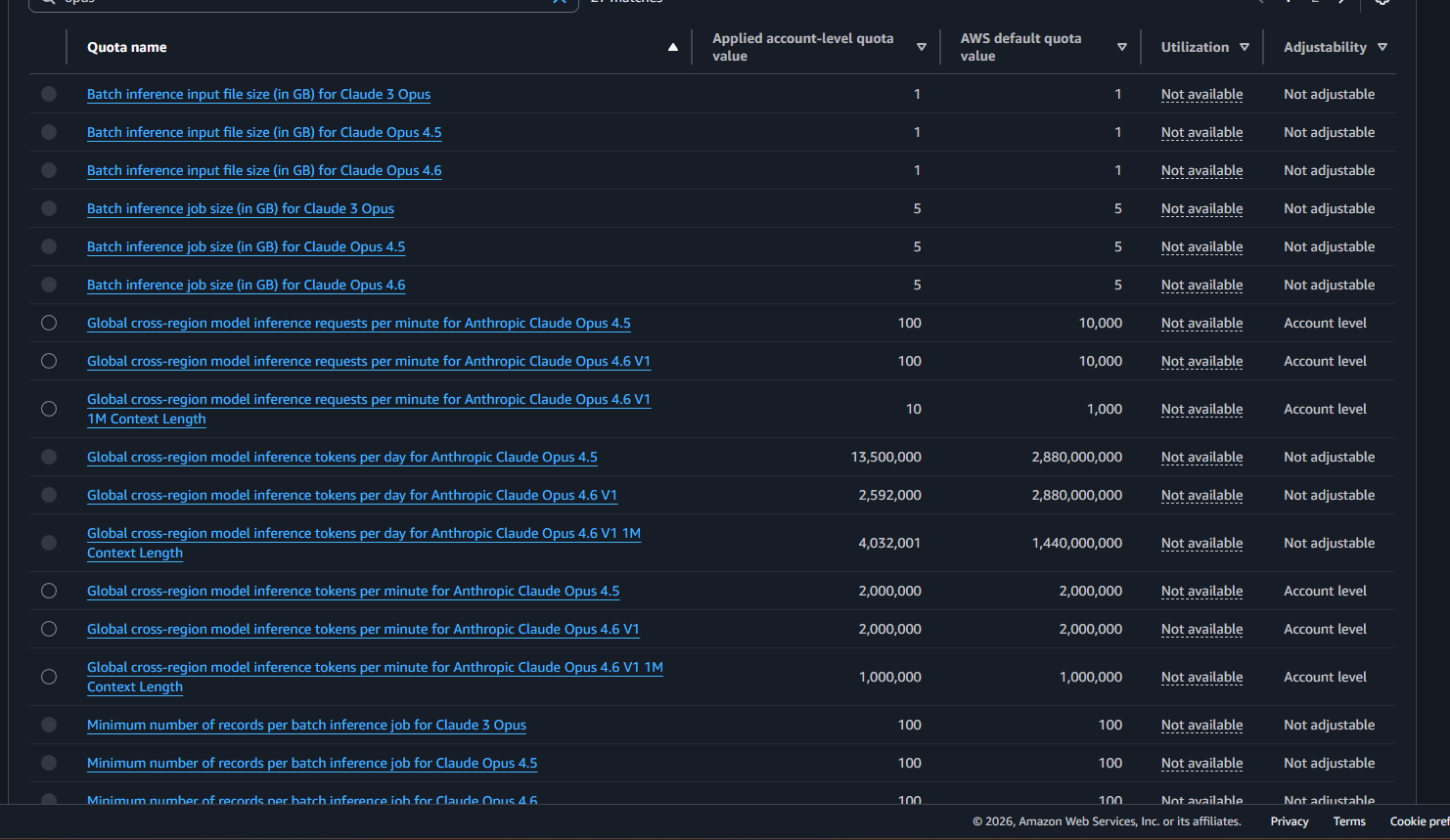
Task: Select Opus 4.5 tokens per minute radio
Action: point(49,591)
